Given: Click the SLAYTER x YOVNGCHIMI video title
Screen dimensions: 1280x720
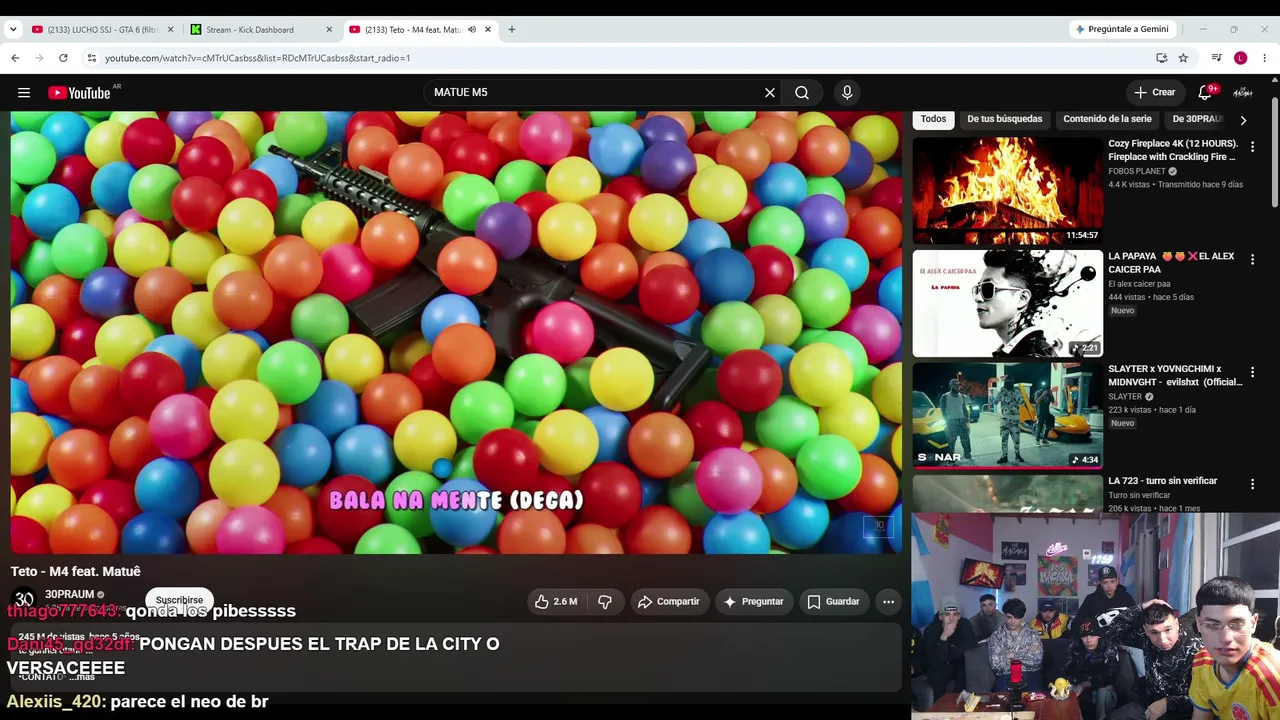Looking at the screenshot, I should click(1175, 375).
